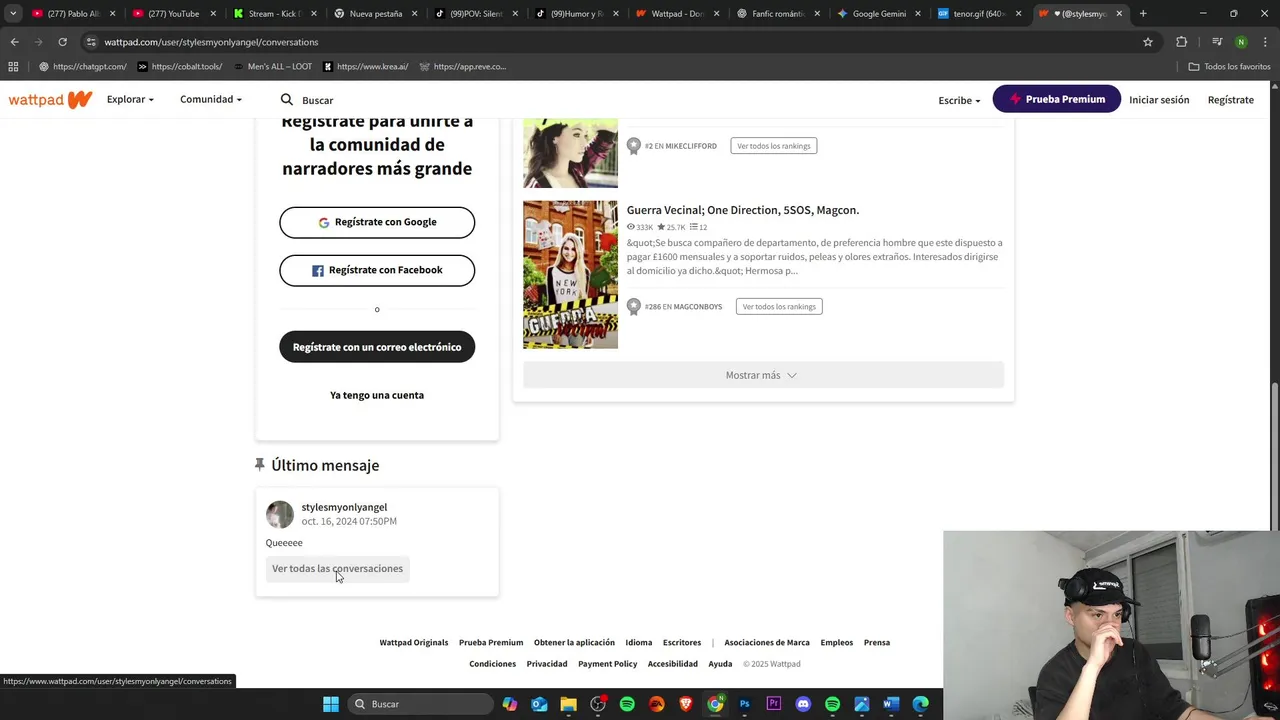Click Regístrate con un correo electrónico

point(377,347)
